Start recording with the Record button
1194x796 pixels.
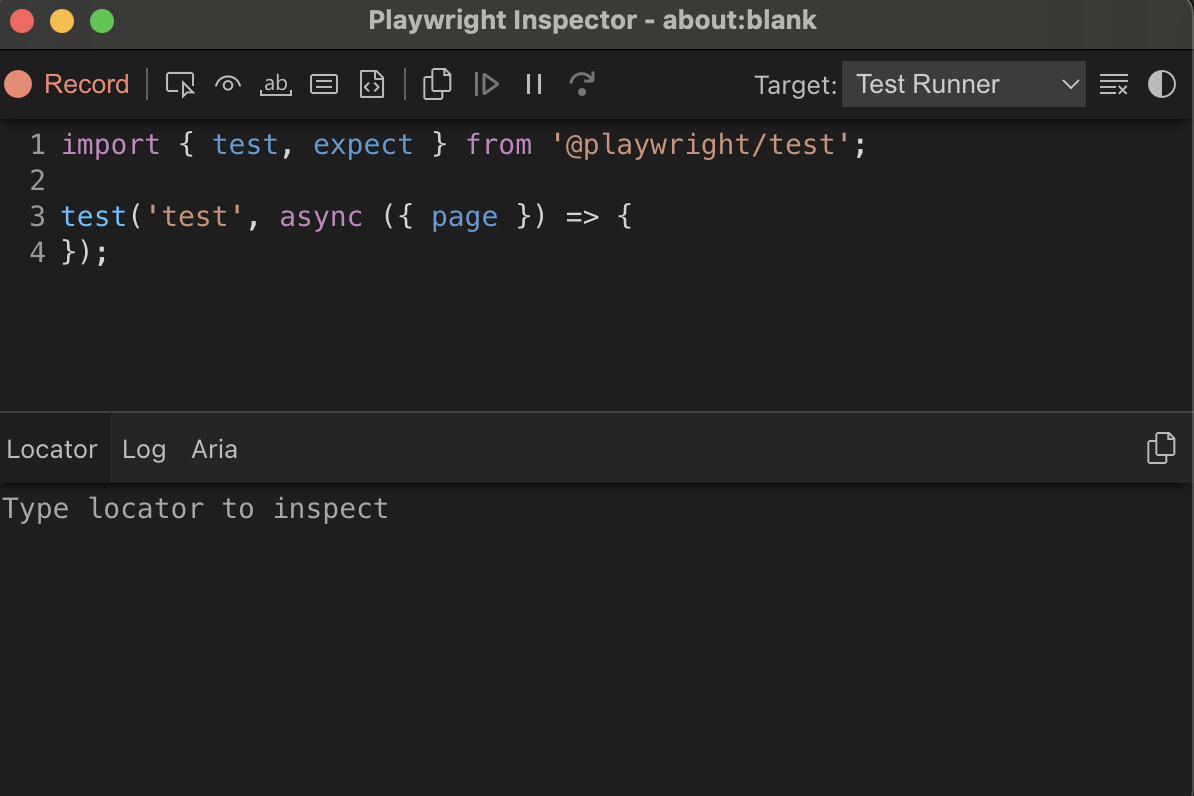68,84
